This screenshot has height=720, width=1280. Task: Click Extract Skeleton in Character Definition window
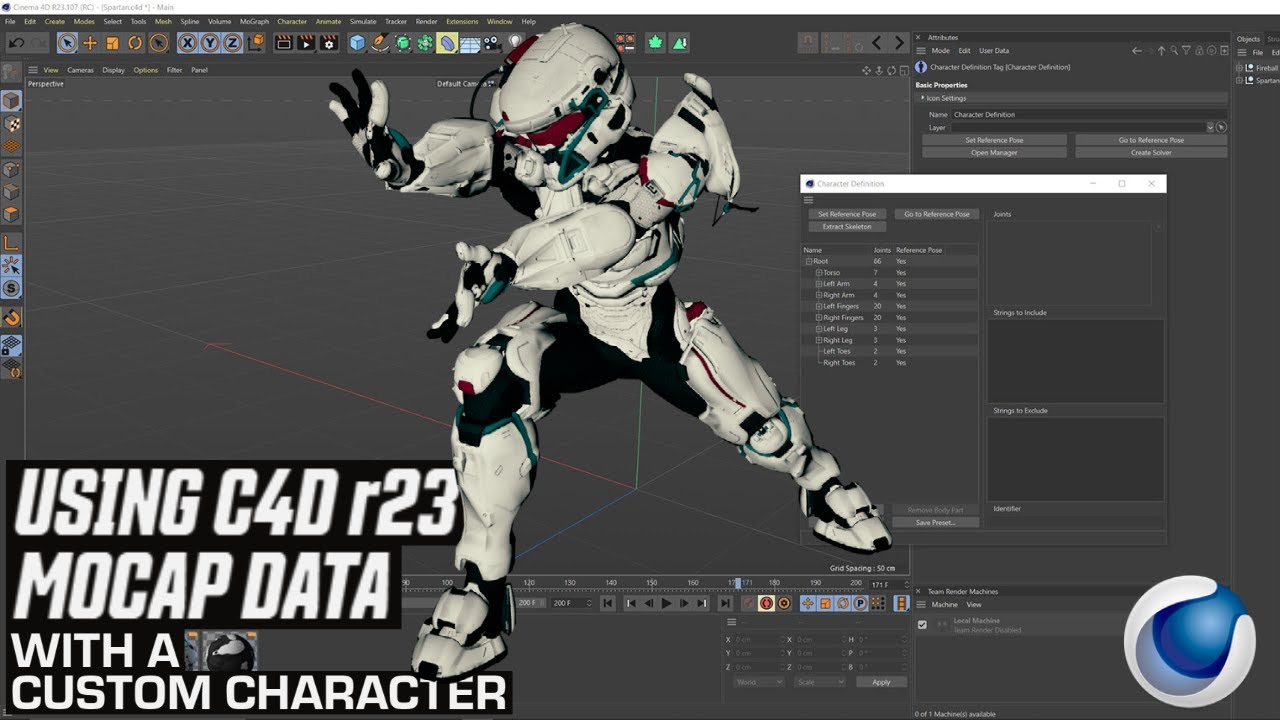point(847,226)
